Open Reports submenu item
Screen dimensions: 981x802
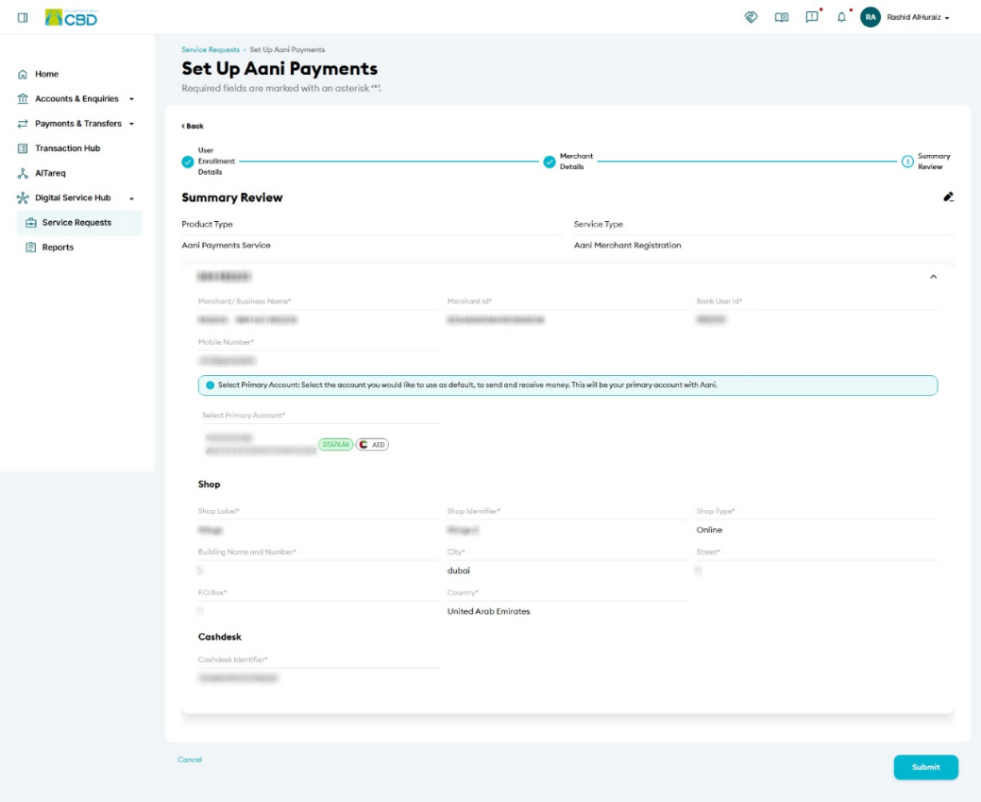tap(58, 248)
